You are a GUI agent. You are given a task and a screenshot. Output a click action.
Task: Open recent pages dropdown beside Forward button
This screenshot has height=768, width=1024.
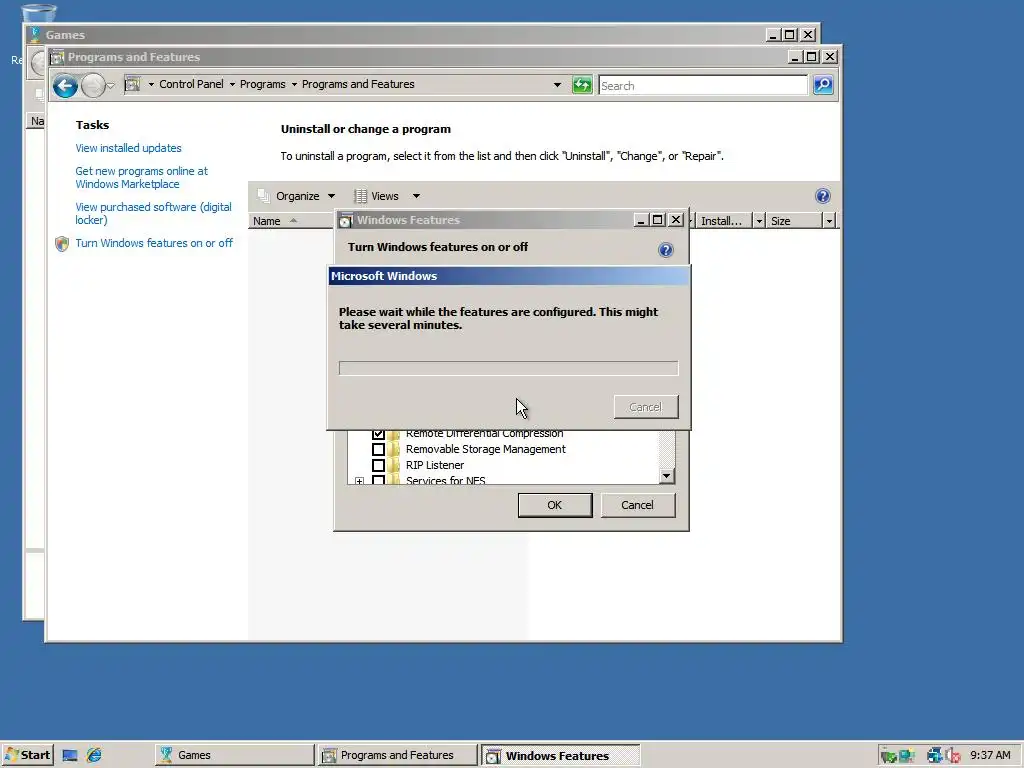pyautogui.click(x=110, y=86)
